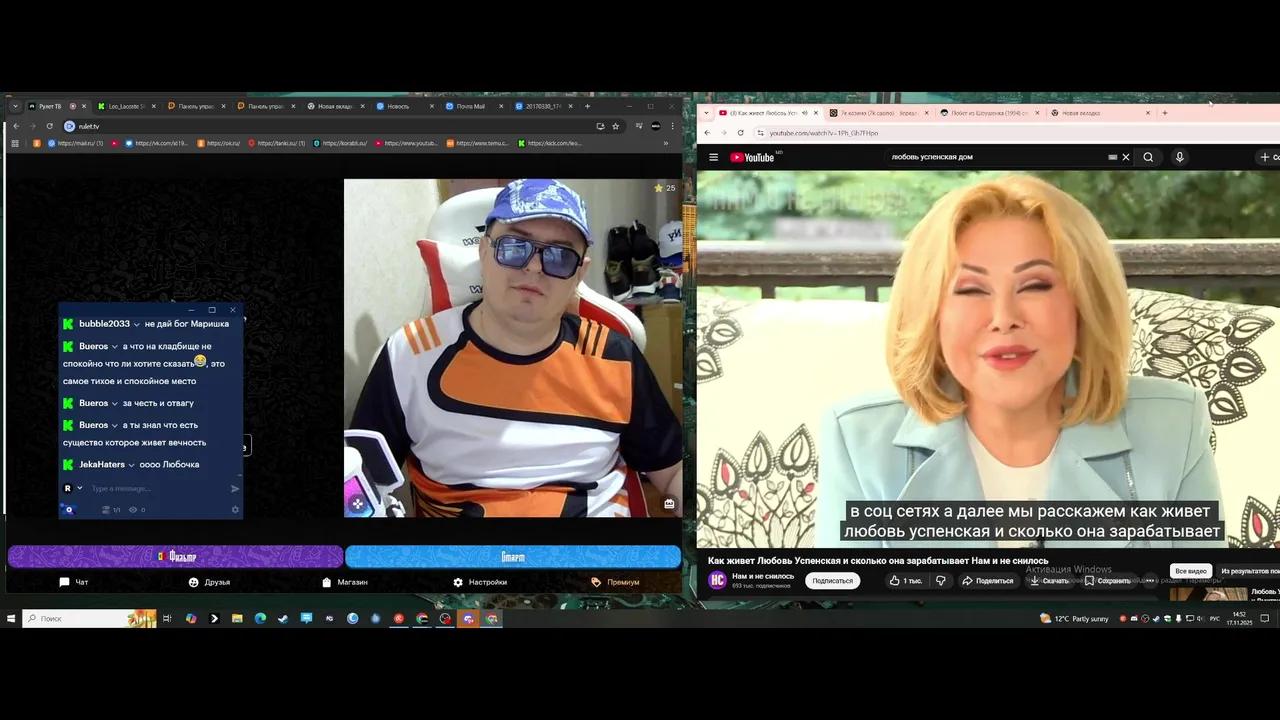Like the video showing 1 тыс.
Screen dimensions: 1280x720
click(906, 581)
